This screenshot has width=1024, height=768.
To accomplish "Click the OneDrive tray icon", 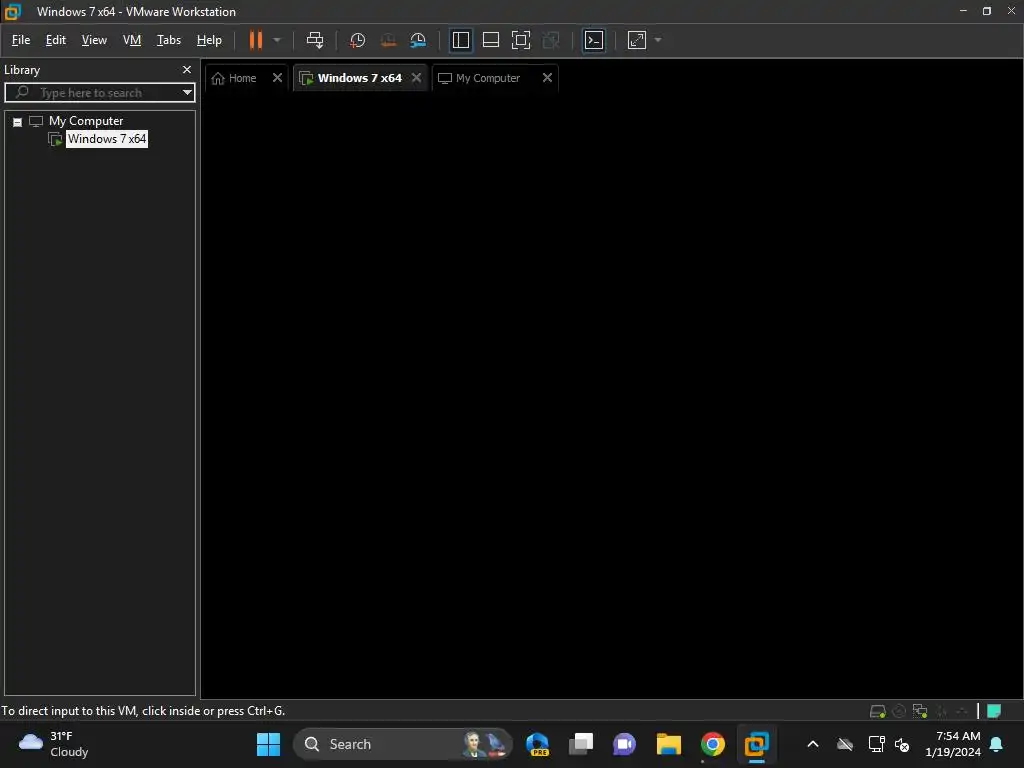I will pyautogui.click(x=845, y=744).
